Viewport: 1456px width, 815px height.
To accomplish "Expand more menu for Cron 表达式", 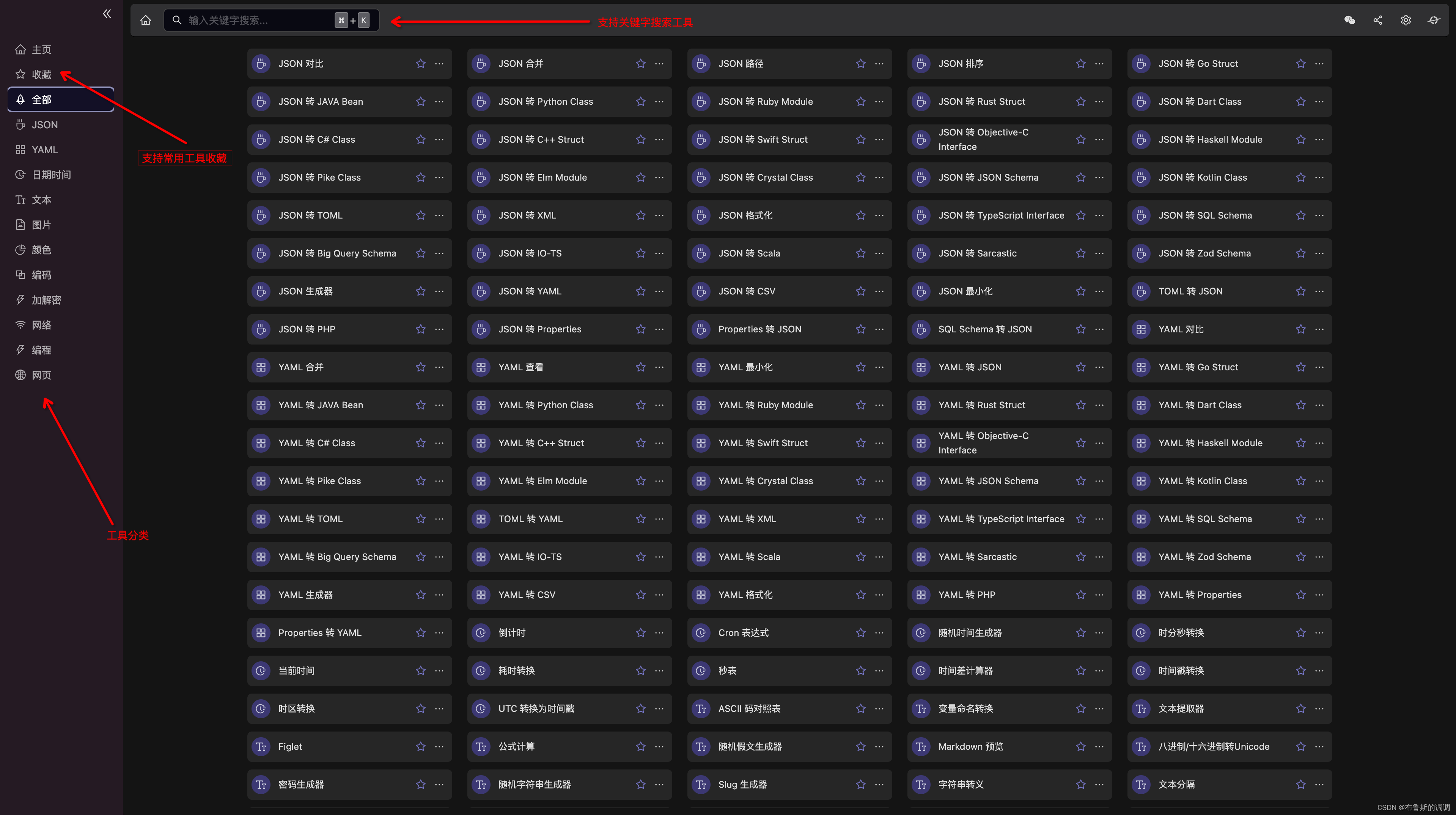I will click(x=879, y=633).
